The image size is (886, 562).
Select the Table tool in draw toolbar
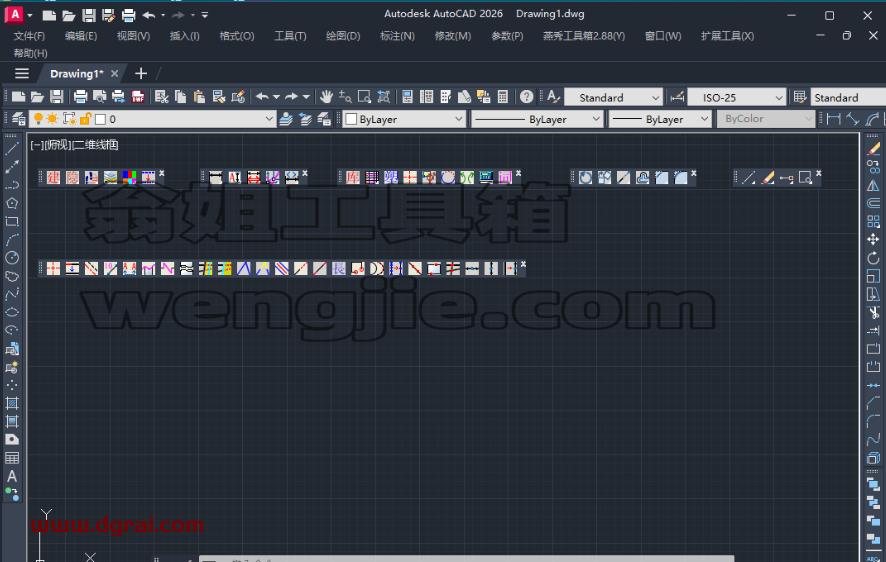point(12,458)
